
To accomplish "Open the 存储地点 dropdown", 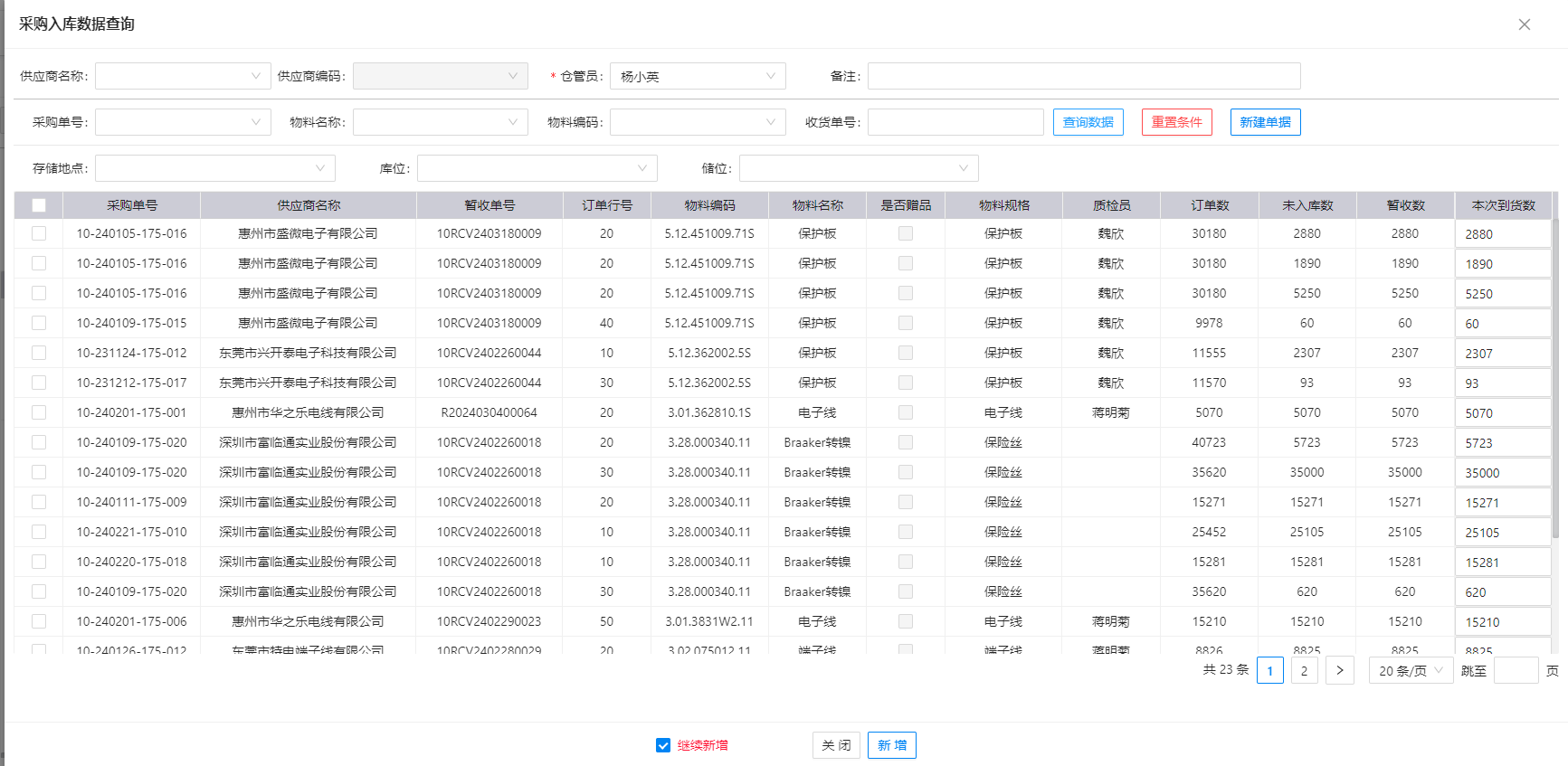I will (215, 168).
